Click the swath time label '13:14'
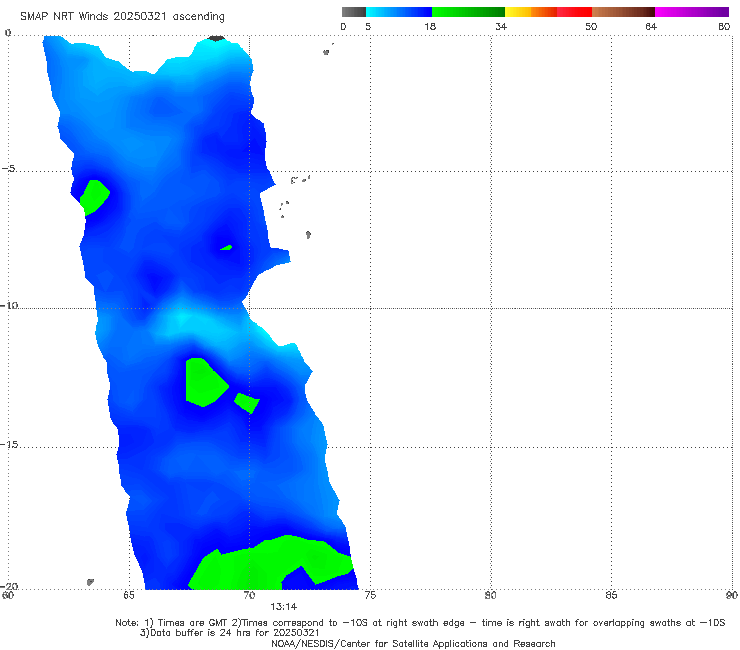Image resolution: width=740 pixels, height=650 pixels. (284, 607)
